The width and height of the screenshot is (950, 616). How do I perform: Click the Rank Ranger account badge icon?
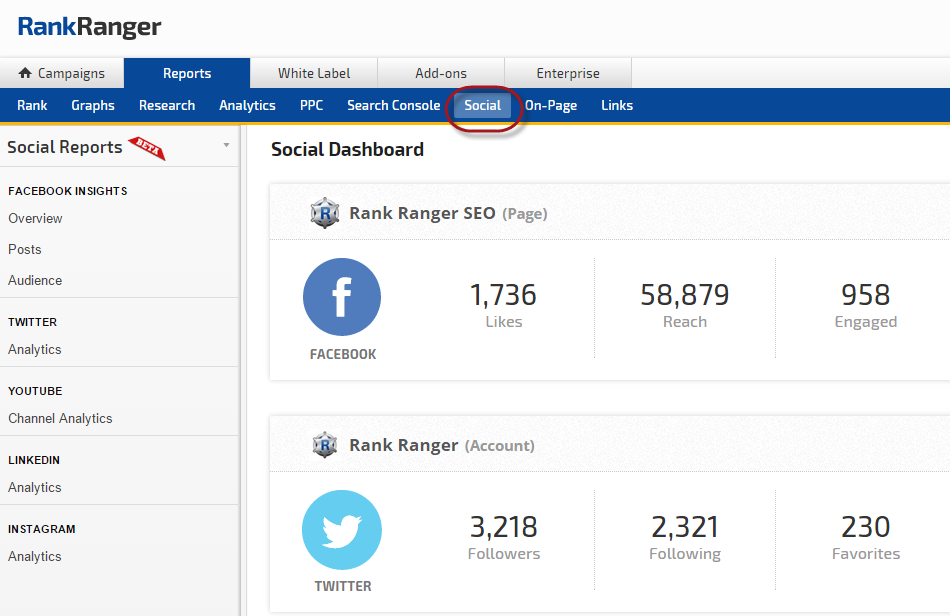pos(325,445)
